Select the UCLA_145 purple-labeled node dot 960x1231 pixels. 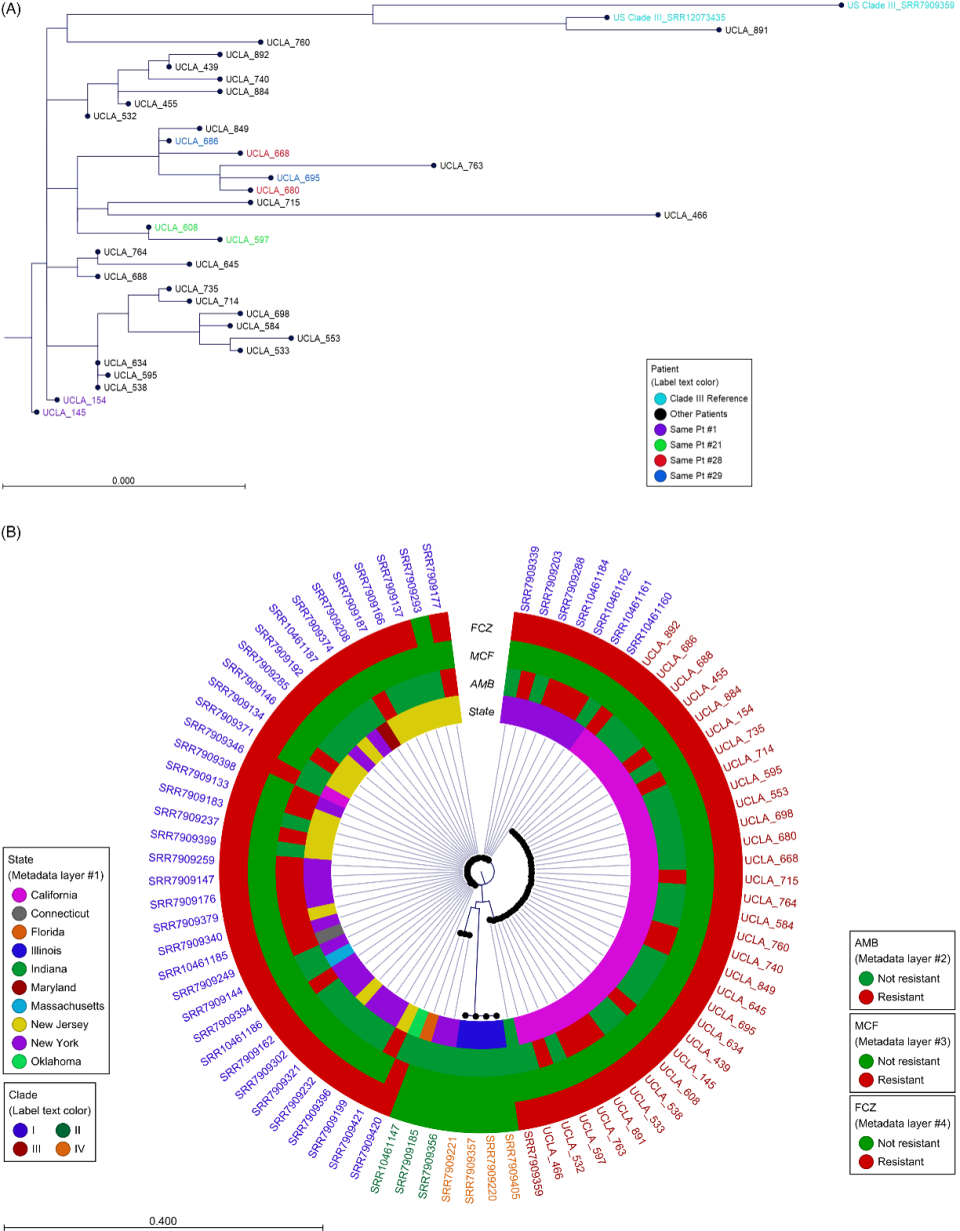(x=38, y=410)
